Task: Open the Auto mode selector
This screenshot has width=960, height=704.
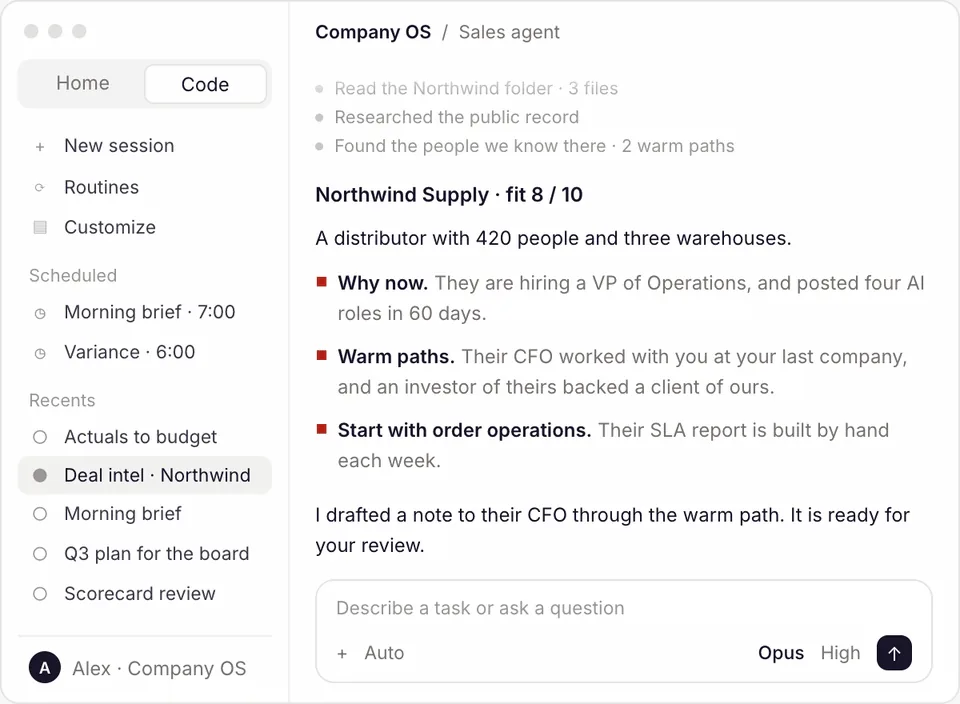Action: 384,653
